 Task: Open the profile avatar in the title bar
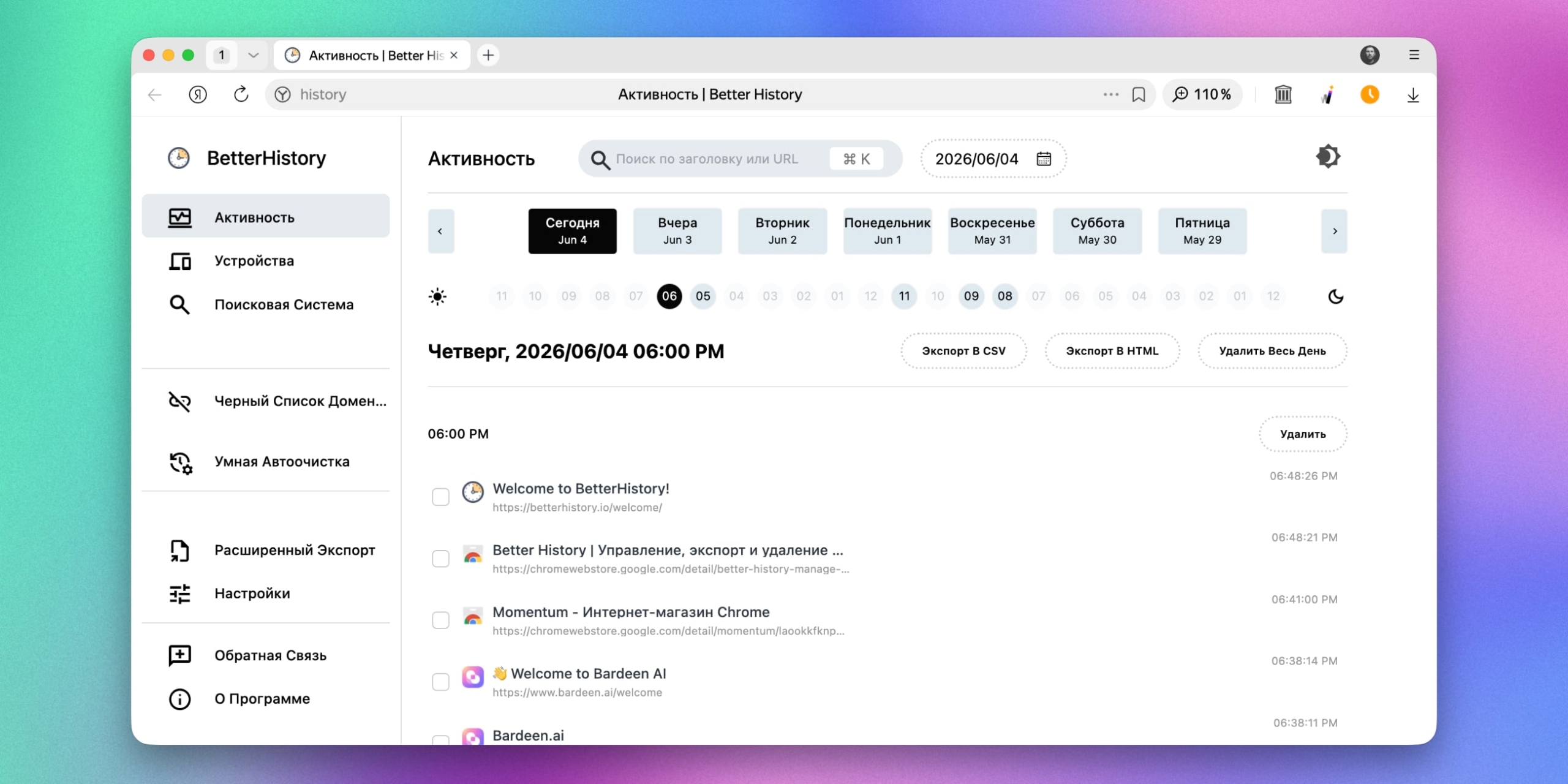pyautogui.click(x=1370, y=55)
